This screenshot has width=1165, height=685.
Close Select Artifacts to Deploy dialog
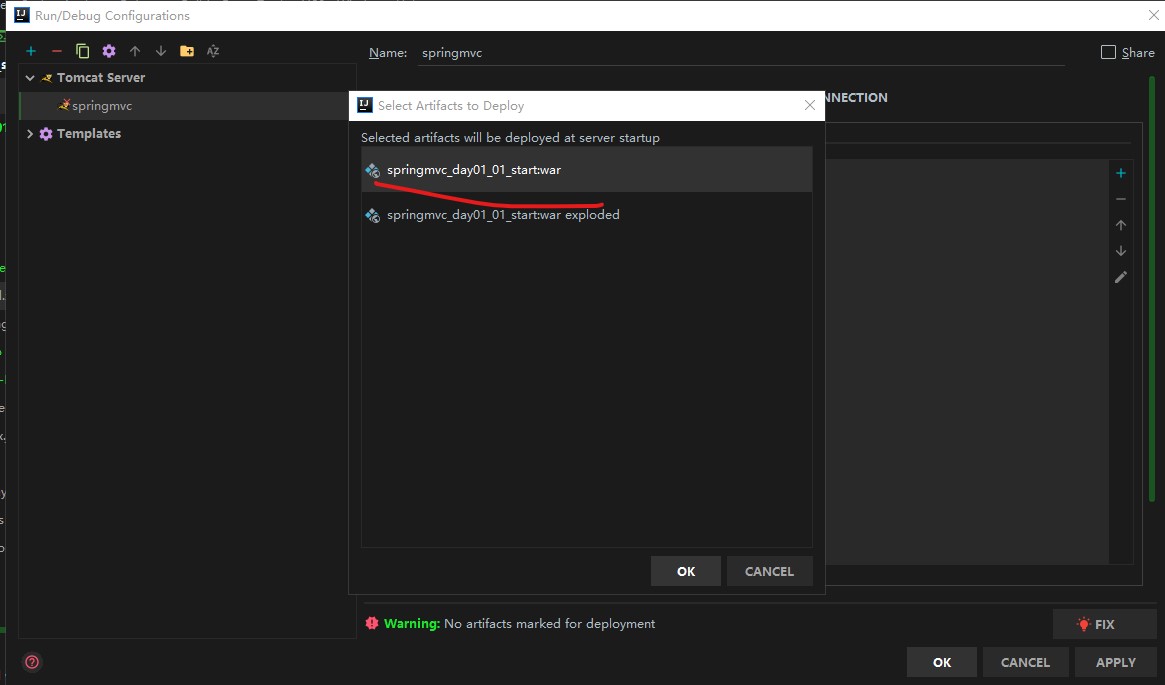[810, 105]
